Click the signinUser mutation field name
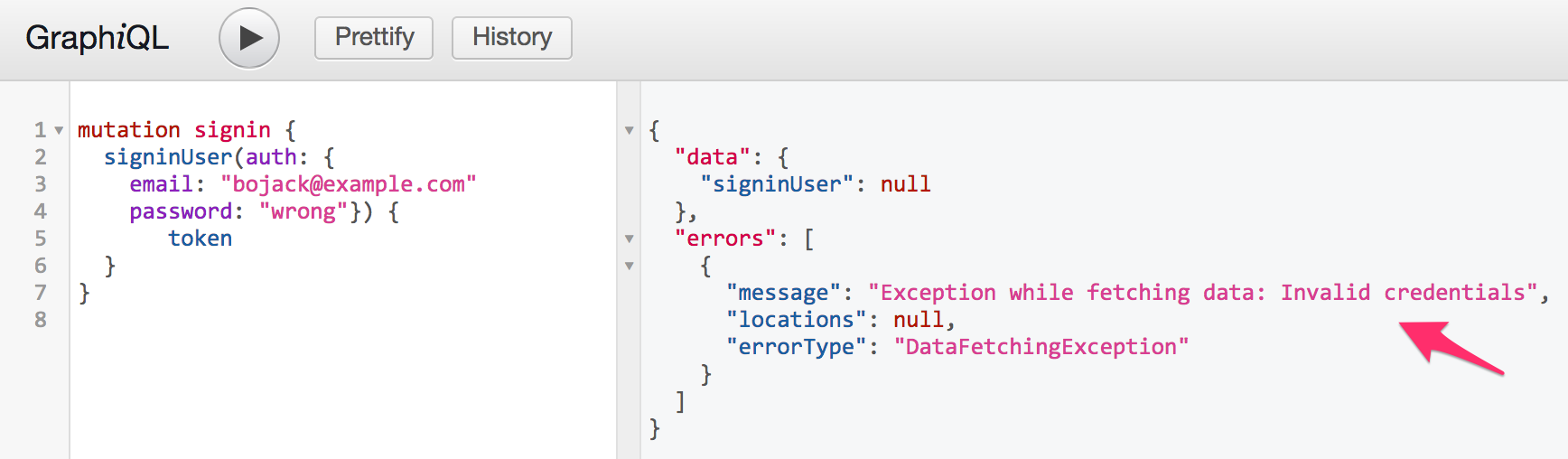Image resolution: width=1568 pixels, height=459 pixels. [168, 157]
